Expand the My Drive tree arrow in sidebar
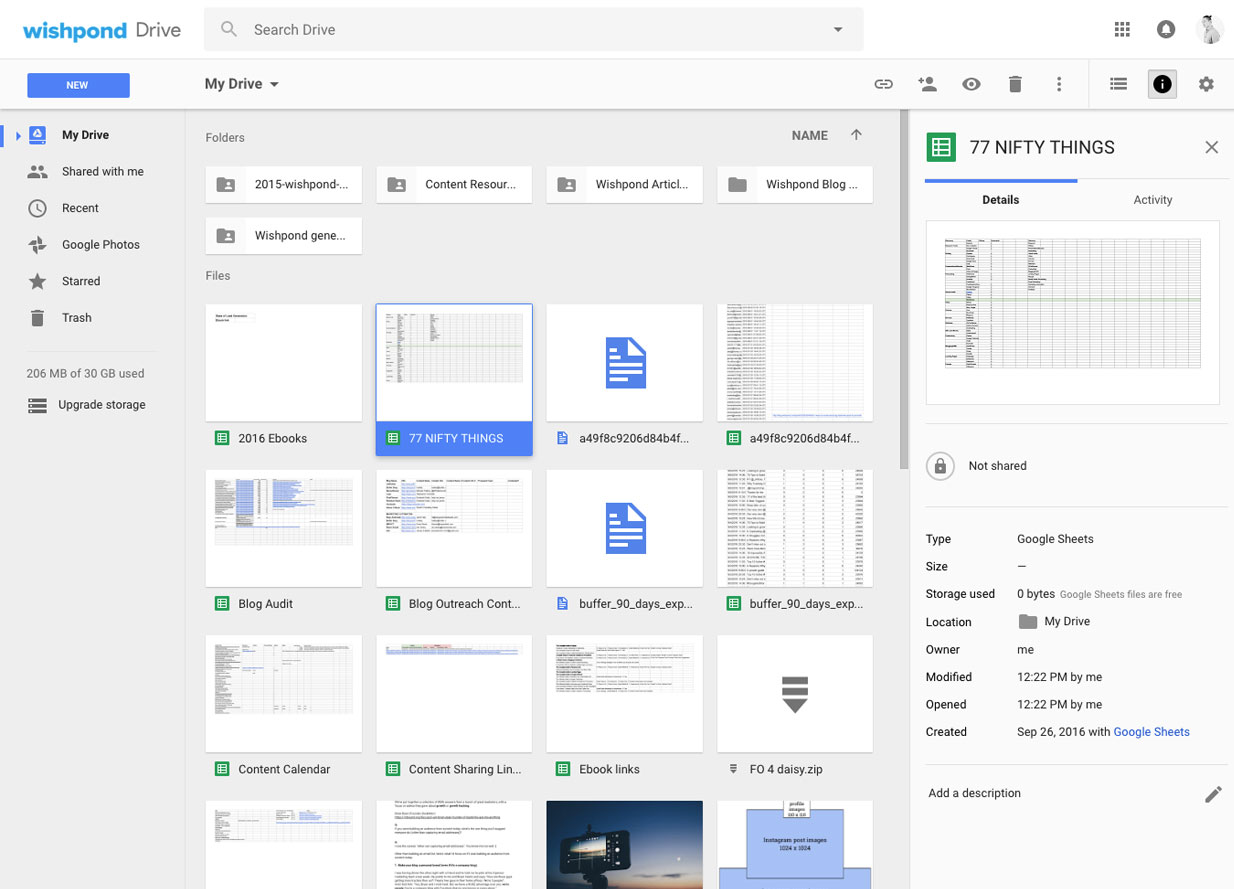 coord(18,135)
